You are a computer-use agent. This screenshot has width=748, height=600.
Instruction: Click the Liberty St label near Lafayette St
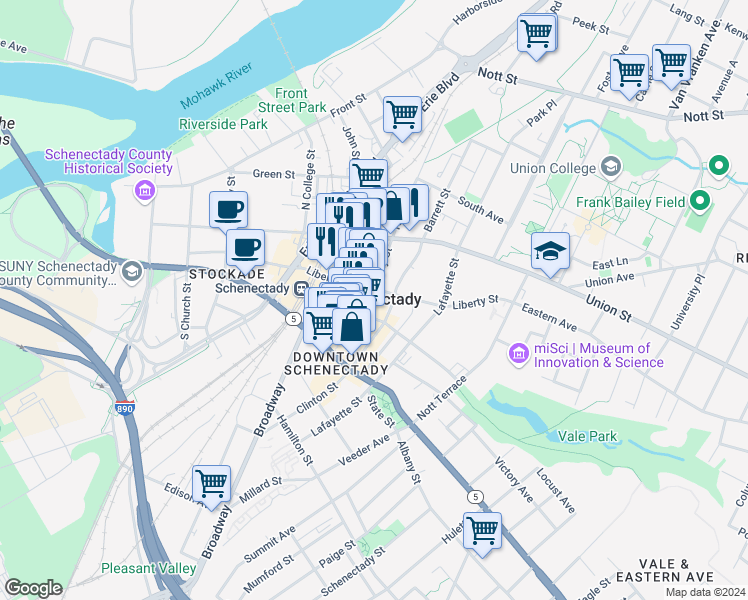pyautogui.click(x=475, y=301)
